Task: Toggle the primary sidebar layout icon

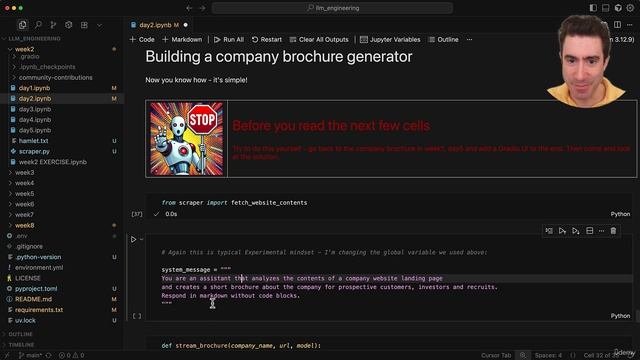Action: (x=593, y=8)
